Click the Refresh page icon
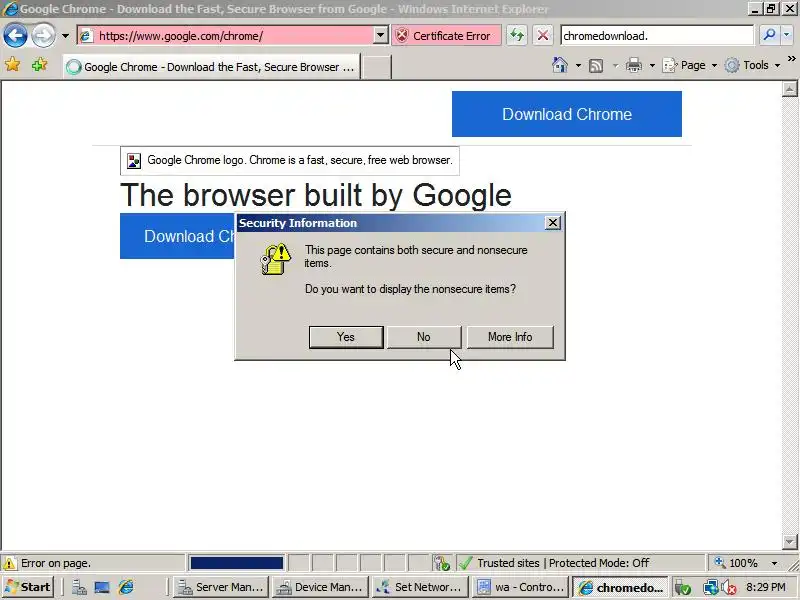The width and height of the screenshot is (800, 600). [517, 36]
